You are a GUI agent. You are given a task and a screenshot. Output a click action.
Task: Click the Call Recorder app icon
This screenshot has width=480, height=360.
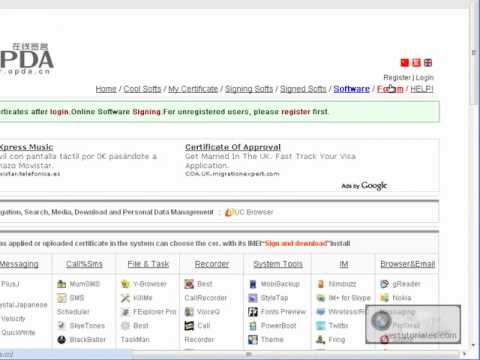(x=189, y=326)
